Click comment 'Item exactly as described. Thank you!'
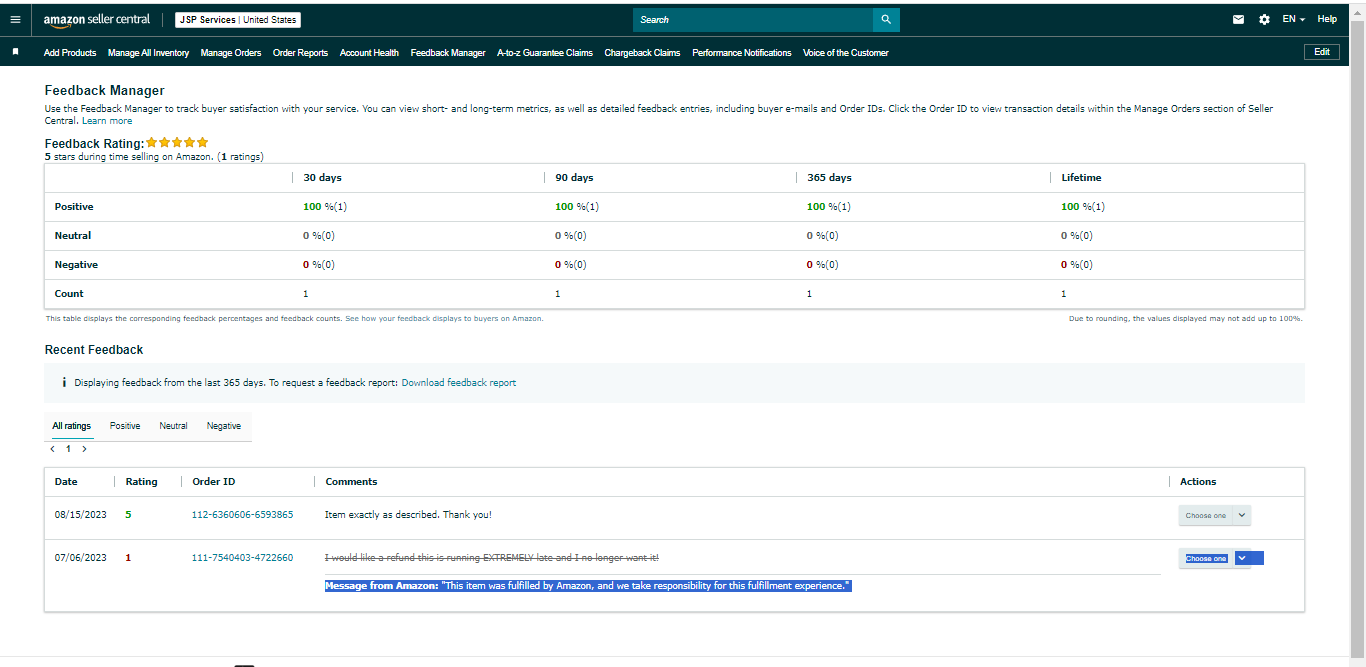Viewport: 1366px width, 667px height. tap(408, 515)
